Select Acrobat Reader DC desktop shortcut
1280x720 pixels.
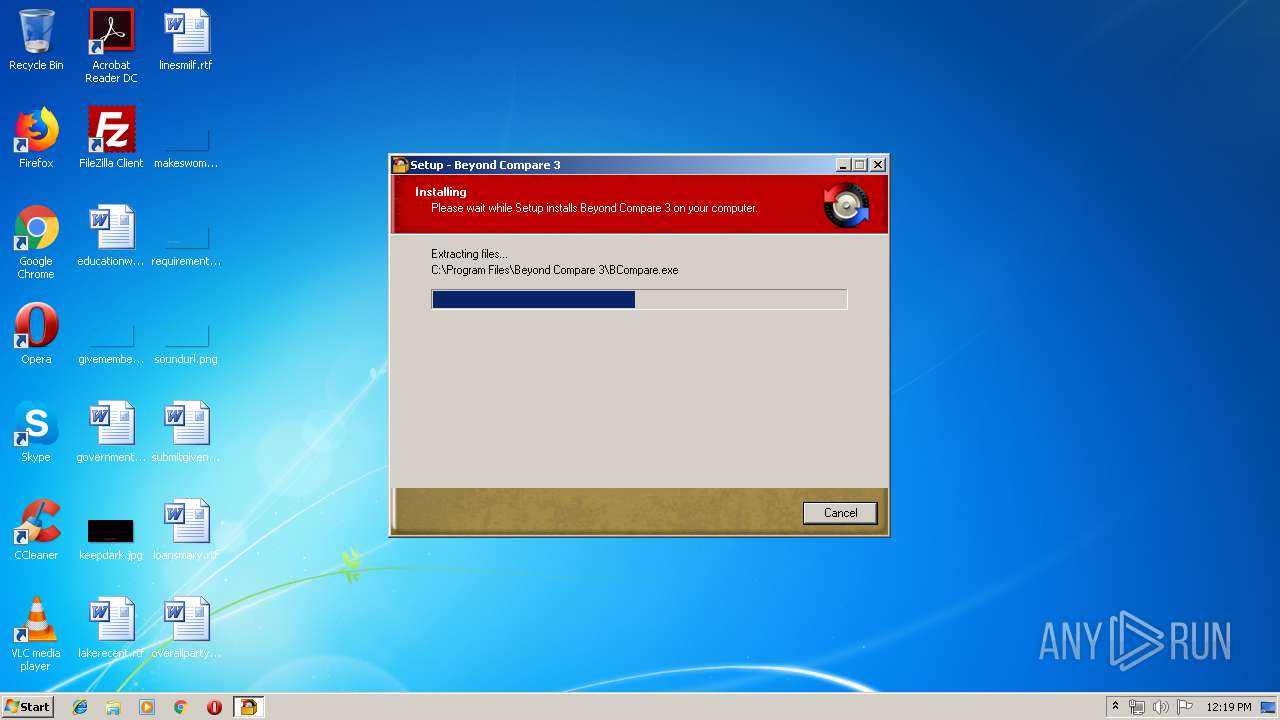pos(111,46)
